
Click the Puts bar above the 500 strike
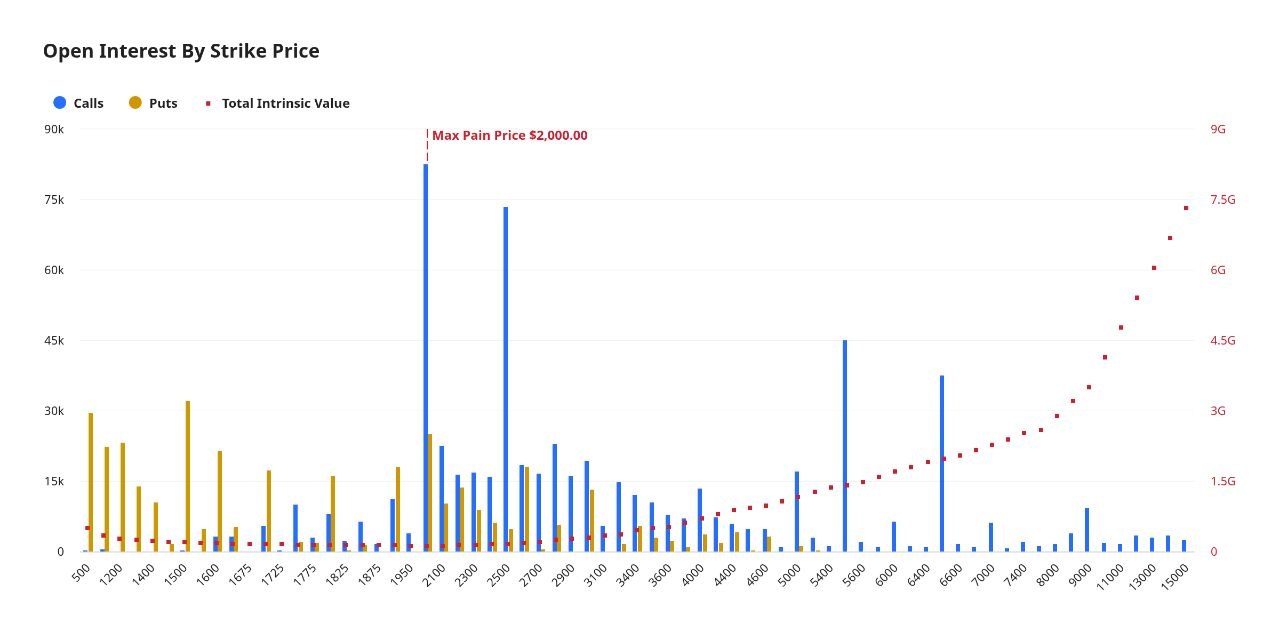point(91,482)
